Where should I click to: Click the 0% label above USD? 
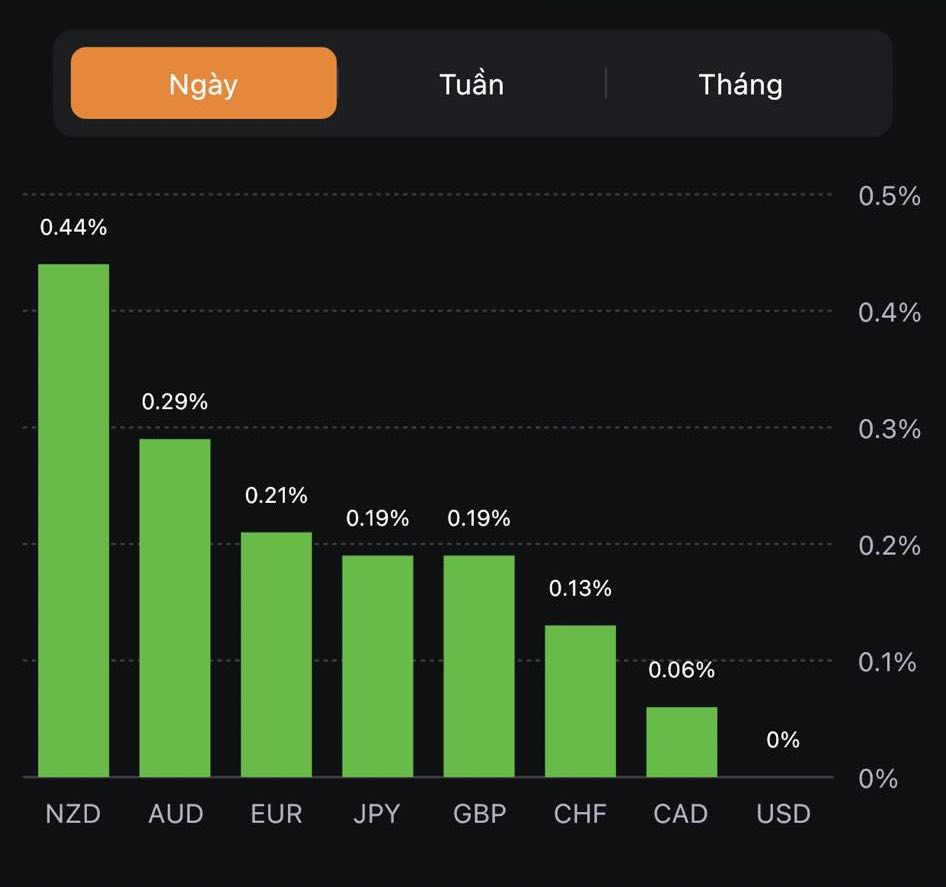(x=783, y=740)
